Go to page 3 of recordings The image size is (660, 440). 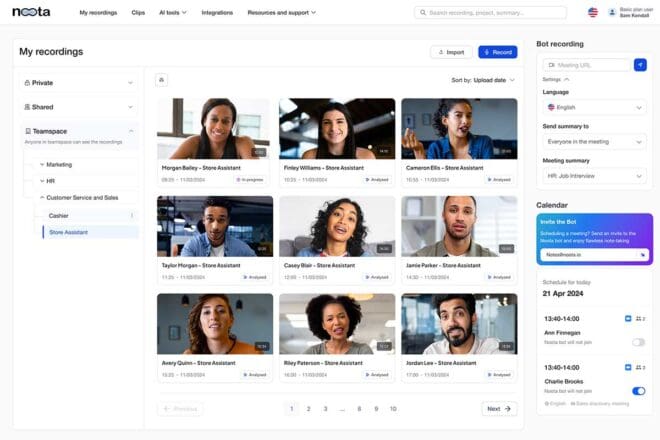click(x=325, y=409)
